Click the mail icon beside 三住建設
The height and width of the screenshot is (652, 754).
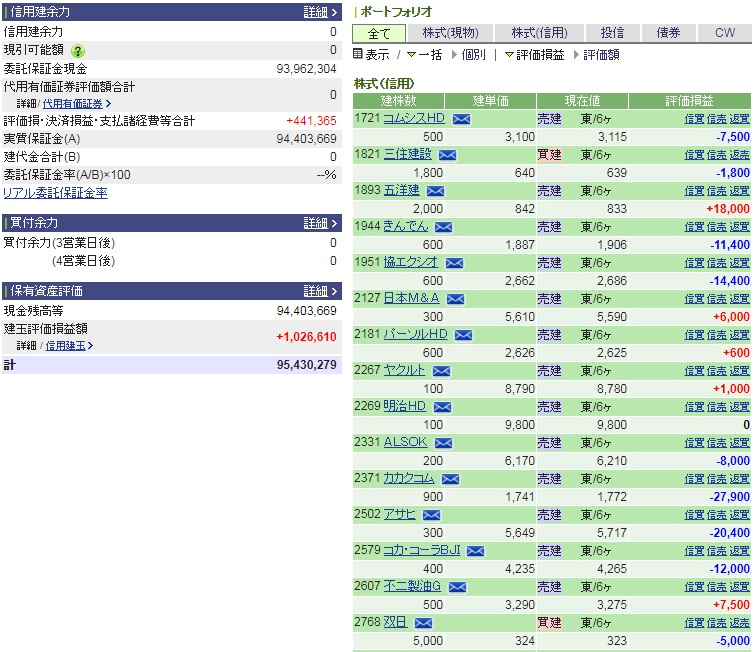click(x=448, y=155)
